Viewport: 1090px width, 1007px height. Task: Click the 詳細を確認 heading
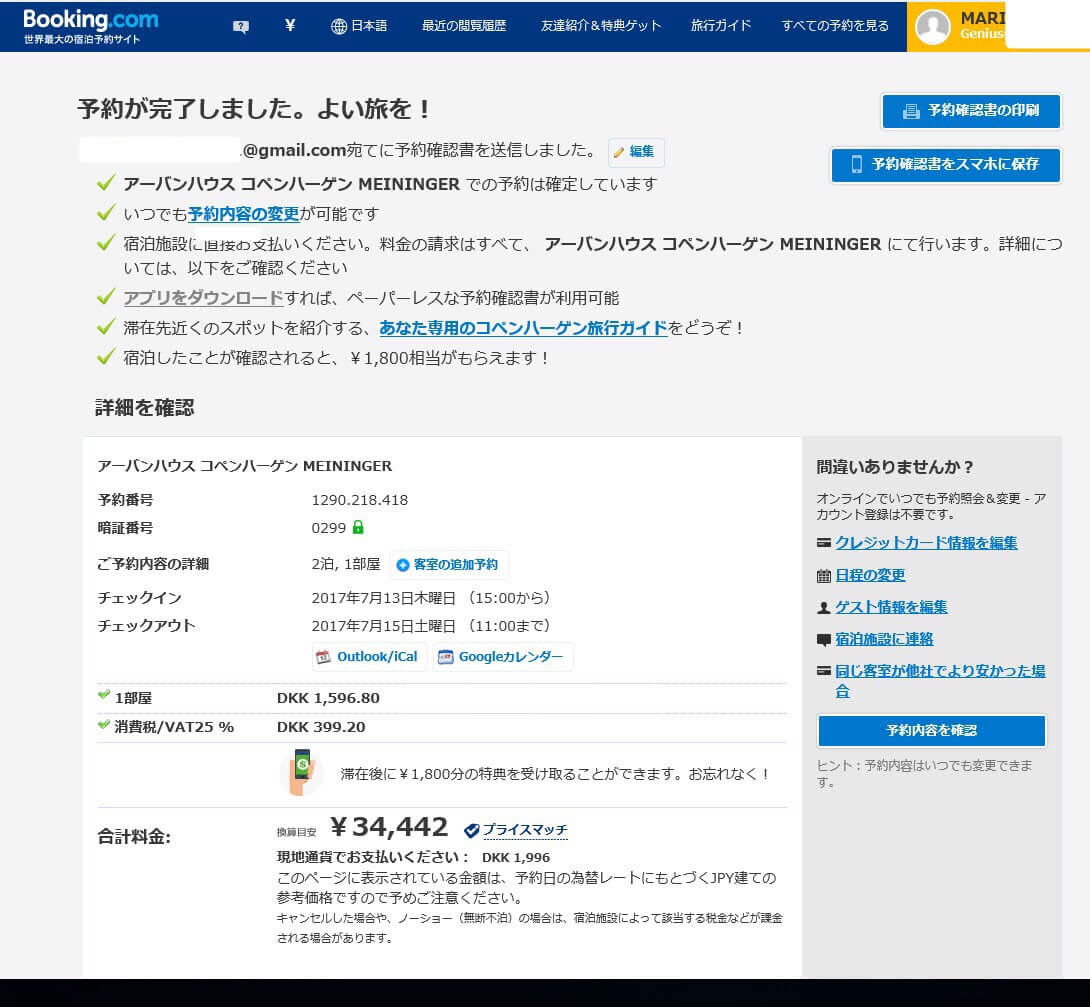(145, 408)
